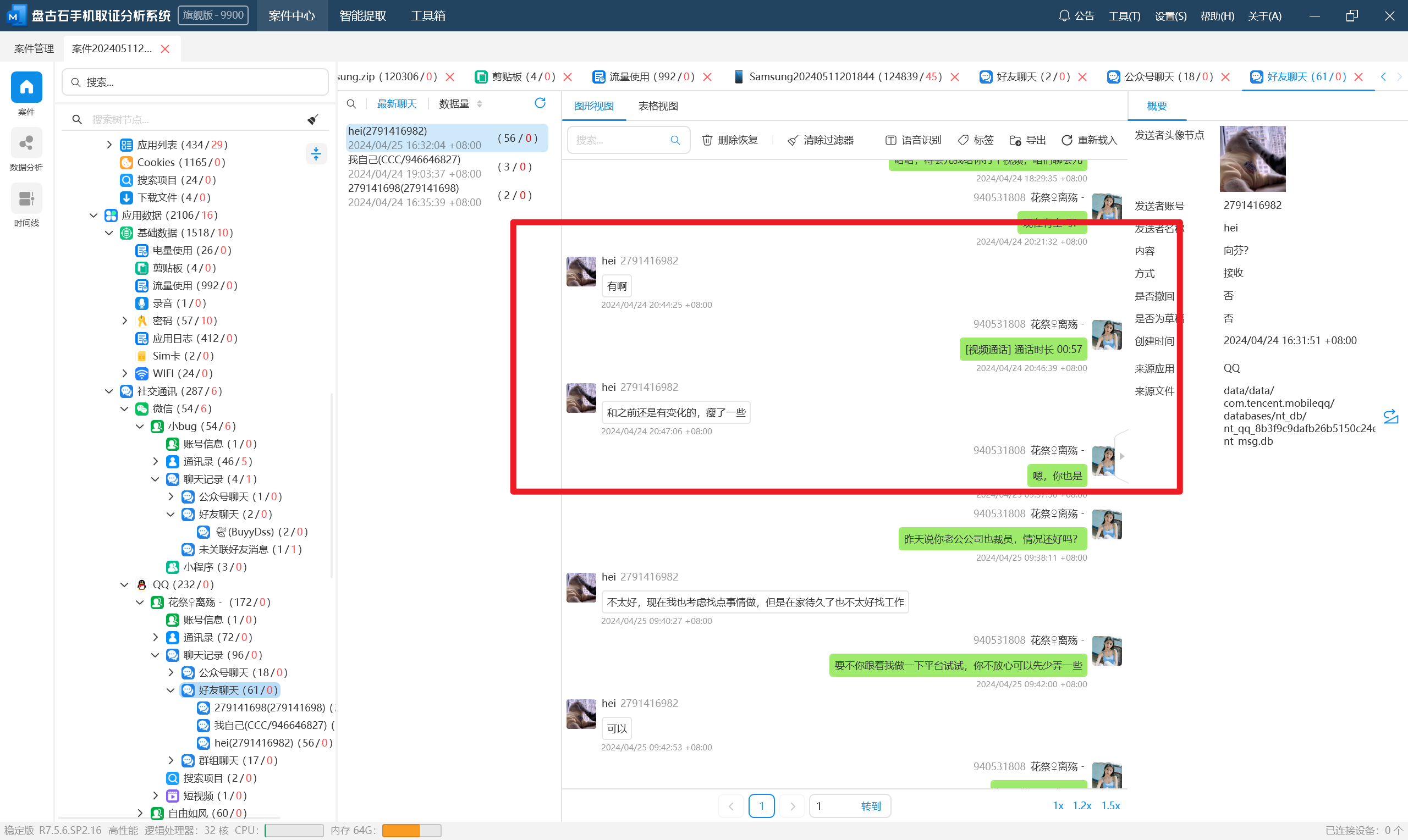This screenshot has height=840, width=1408.
Task: Open the 智能提取 top menu
Action: [362, 16]
